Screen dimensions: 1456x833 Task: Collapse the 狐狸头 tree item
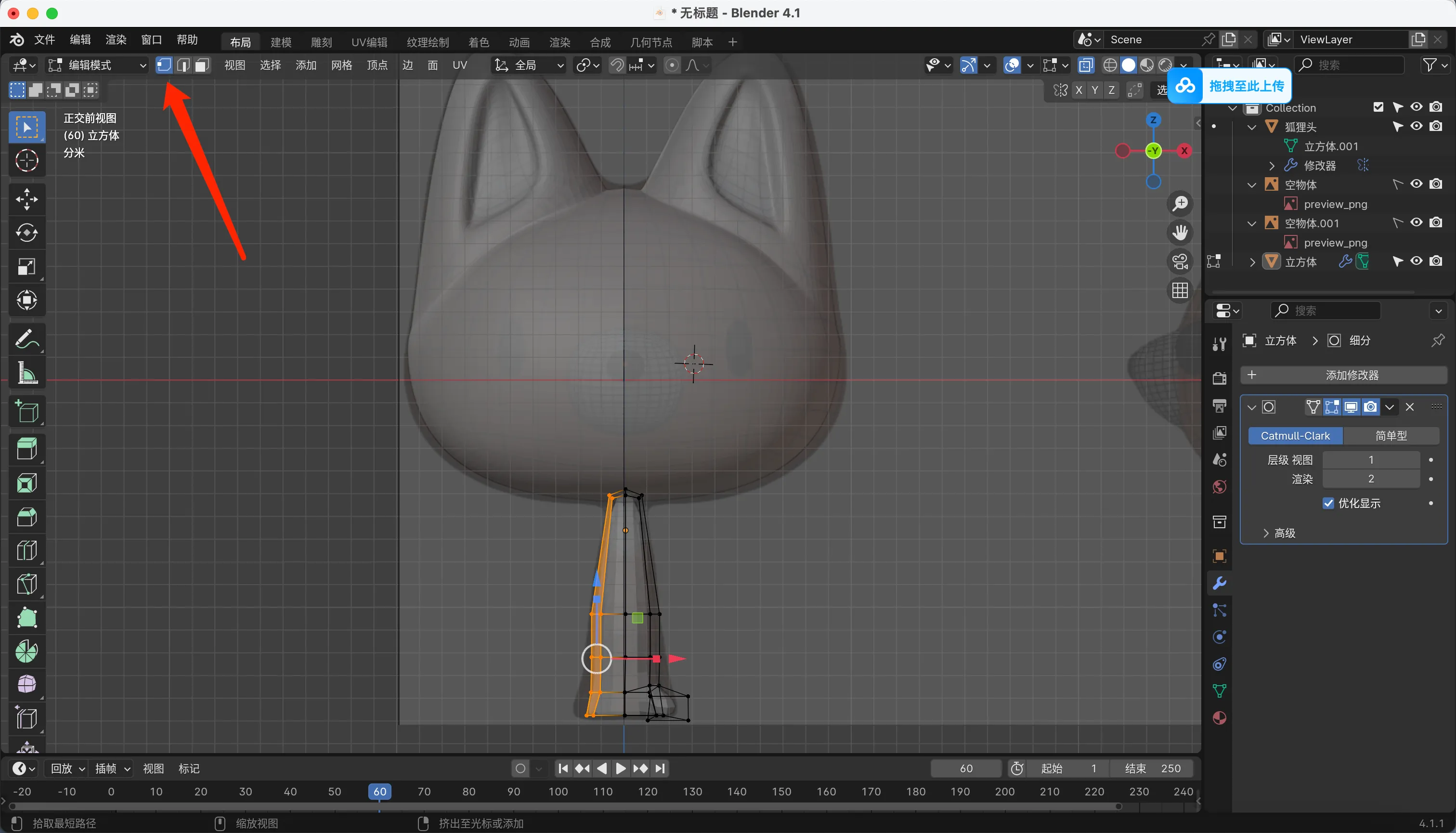click(x=1252, y=127)
